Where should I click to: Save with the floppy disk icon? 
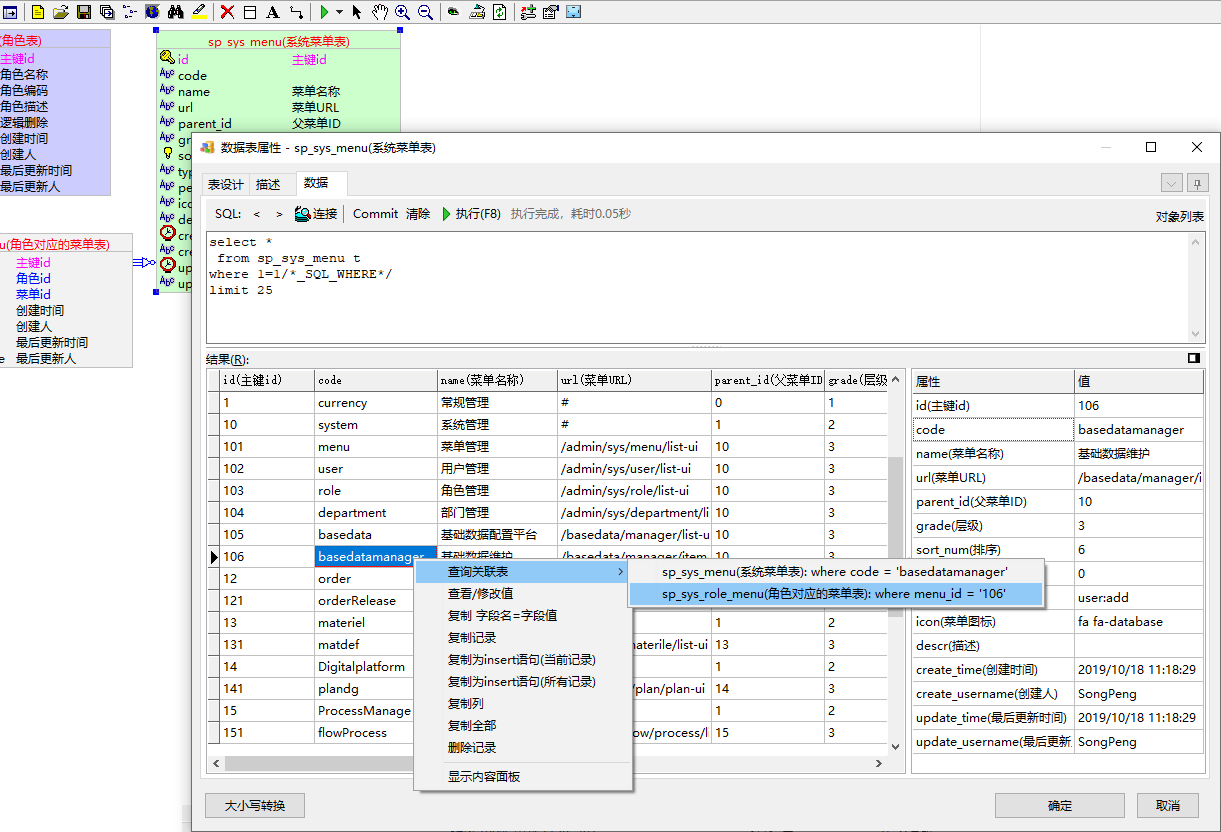pos(84,12)
